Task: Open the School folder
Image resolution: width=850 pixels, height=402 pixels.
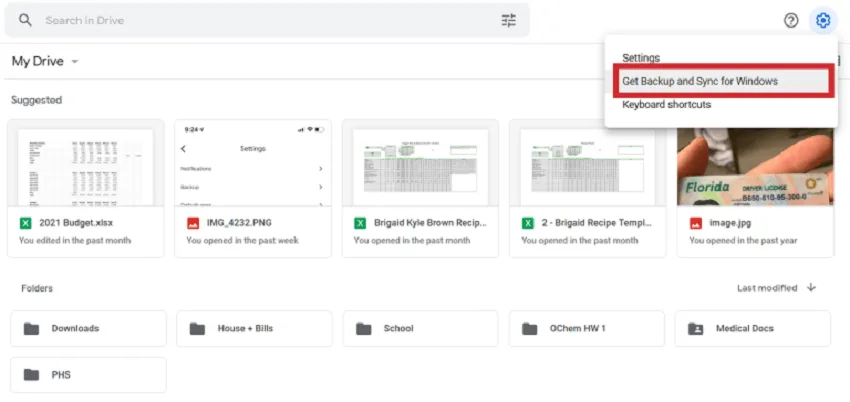Action: pyautogui.click(x=420, y=328)
